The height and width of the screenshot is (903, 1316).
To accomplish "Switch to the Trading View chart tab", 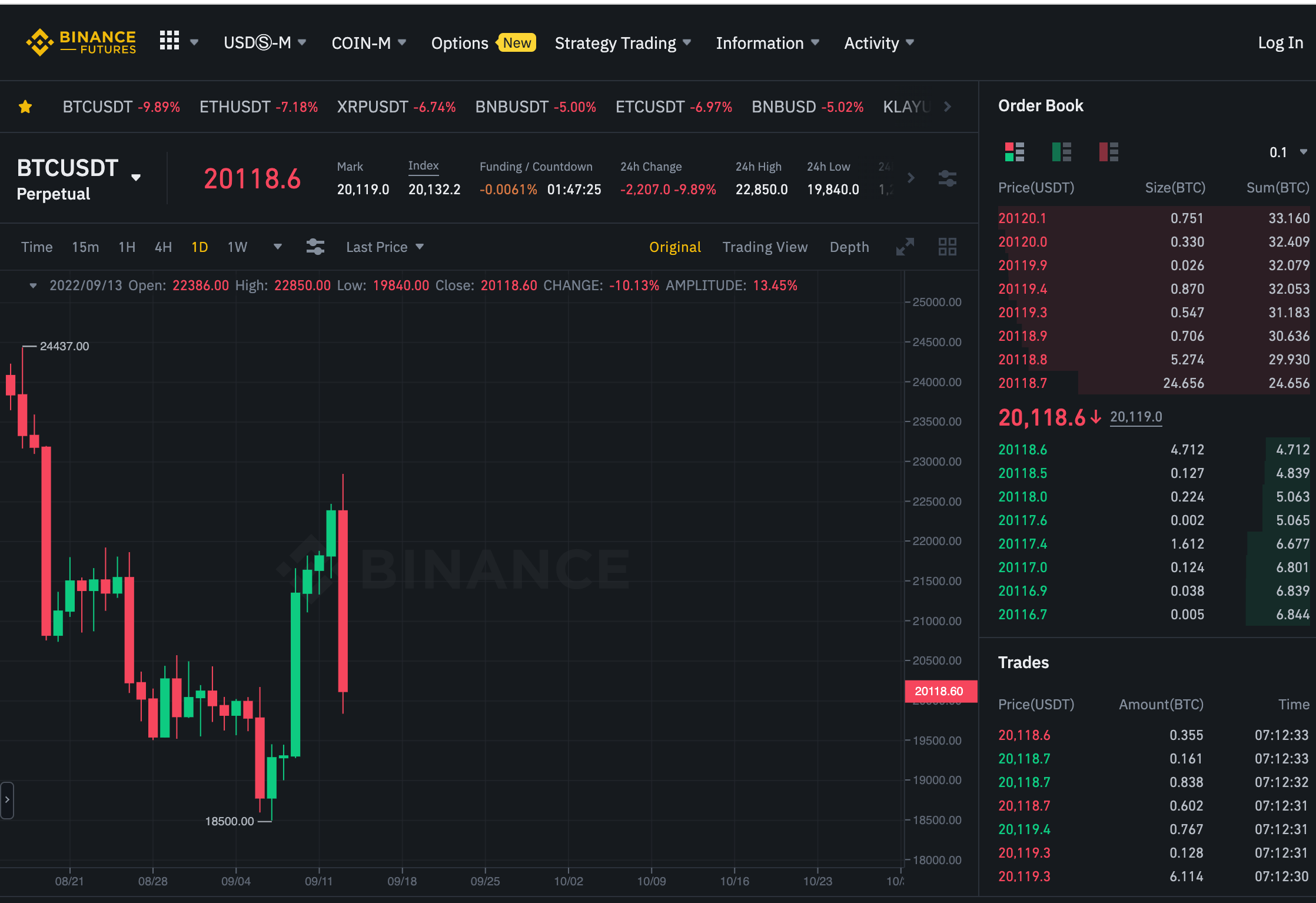I will pyautogui.click(x=765, y=247).
